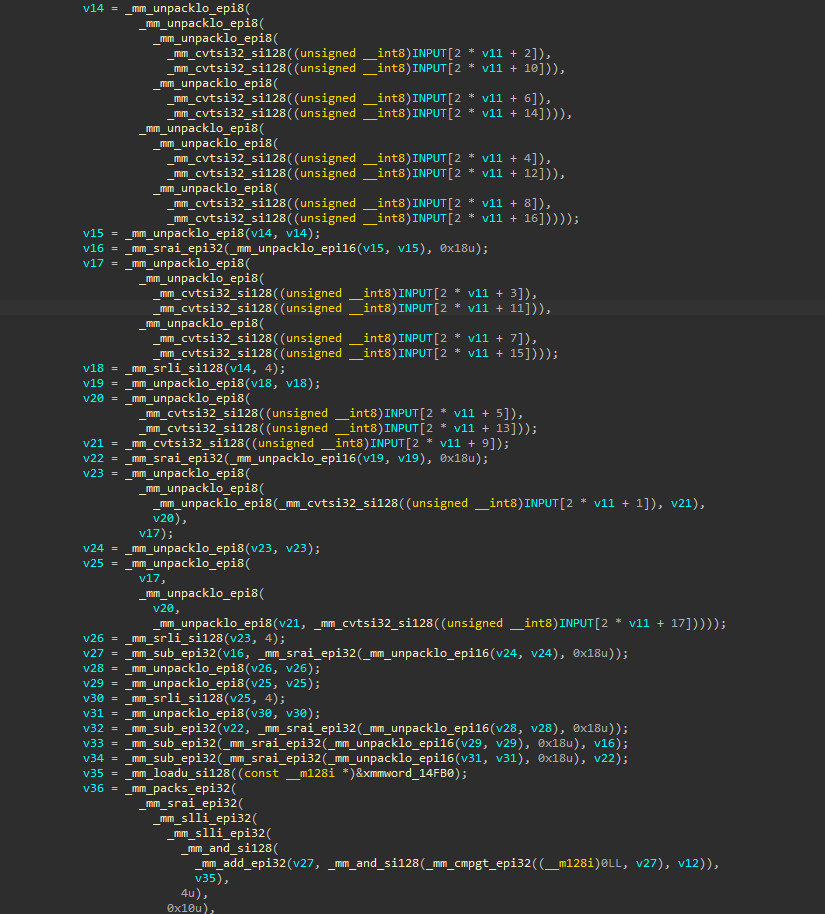Click the v12 variable reference
This screenshot has width=825, height=914.
pyautogui.click(x=689, y=863)
